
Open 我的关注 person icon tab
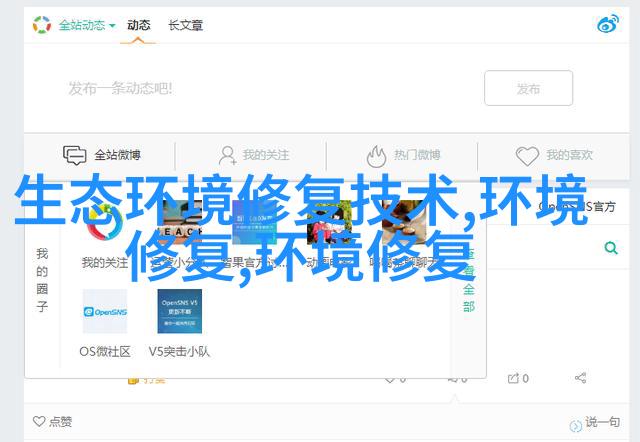pyautogui.click(x=254, y=155)
